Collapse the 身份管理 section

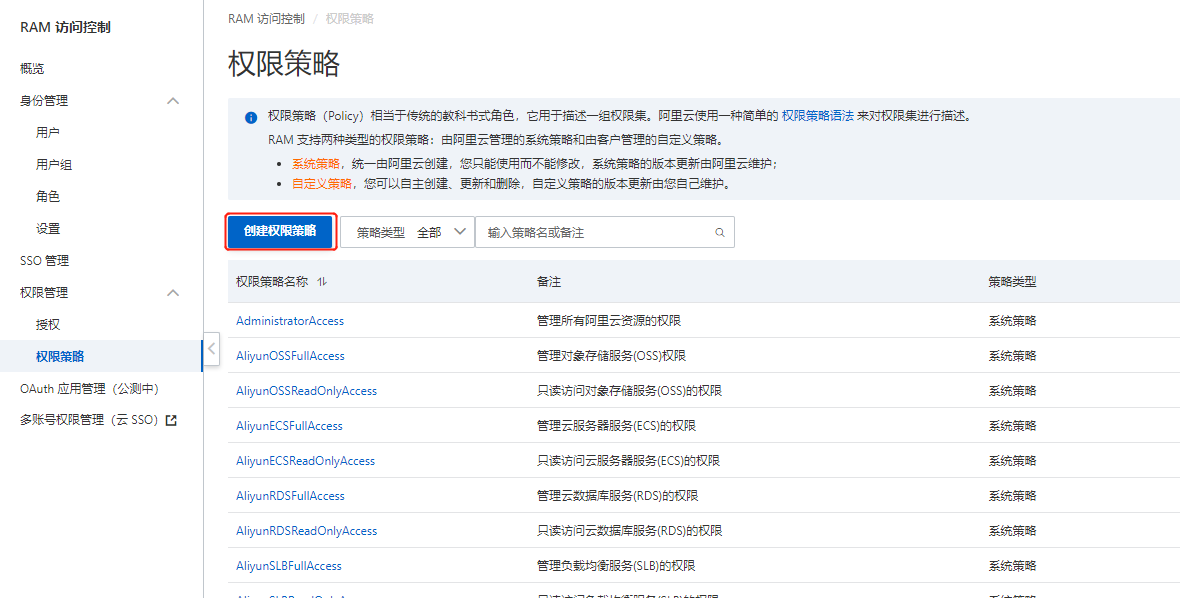click(x=173, y=101)
